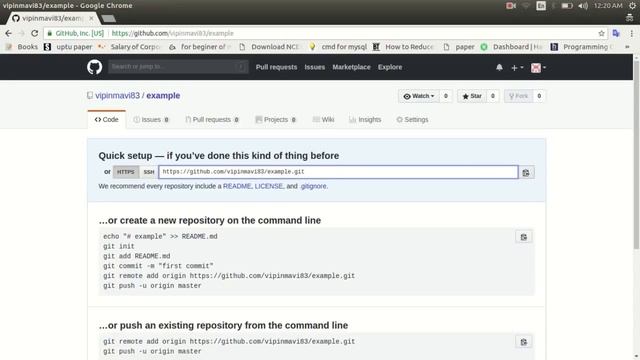Copy the quick setup repository URL
The width and height of the screenshot is (640, 360).
pyautogui.click(x=526, y=172)
